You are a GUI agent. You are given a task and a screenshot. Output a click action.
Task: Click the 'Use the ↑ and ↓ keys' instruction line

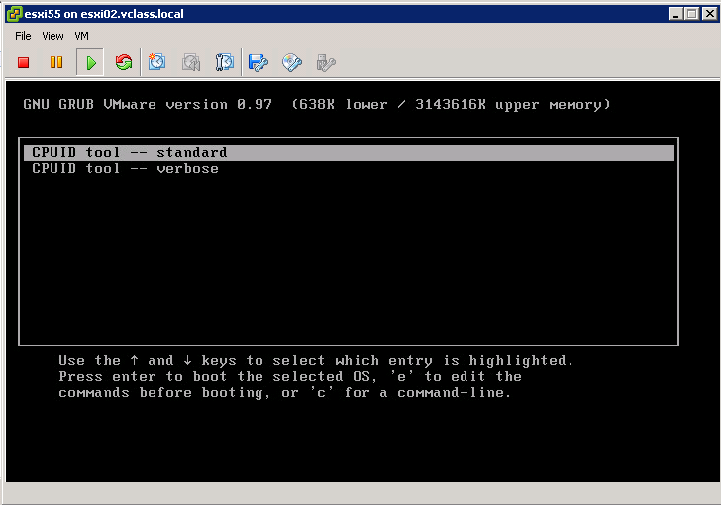tap(315, 360)
